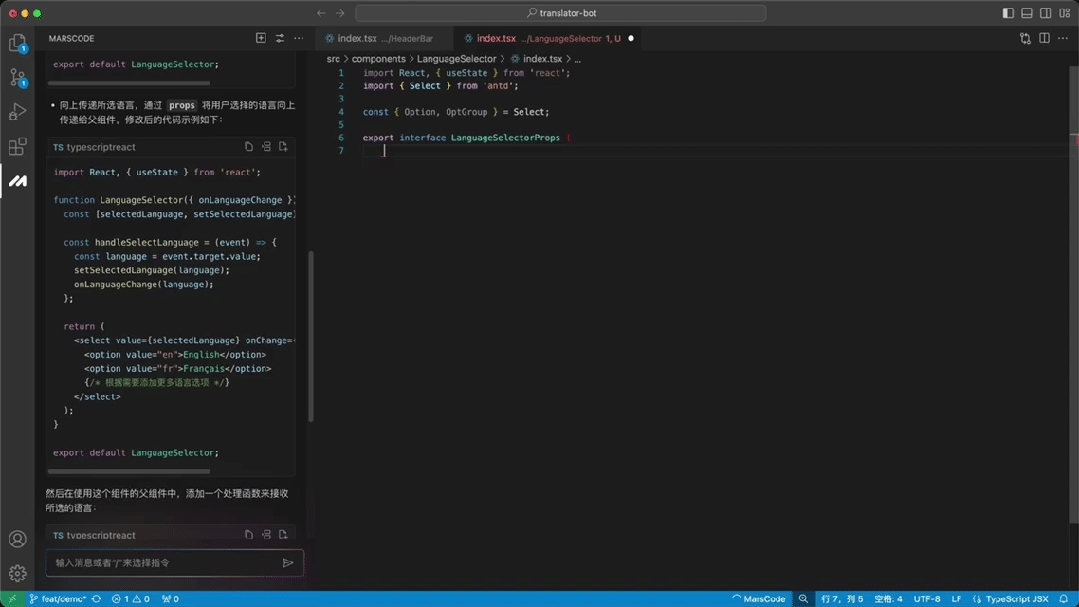
Task: Open the Run and Debug view
Action: [17, 112]
